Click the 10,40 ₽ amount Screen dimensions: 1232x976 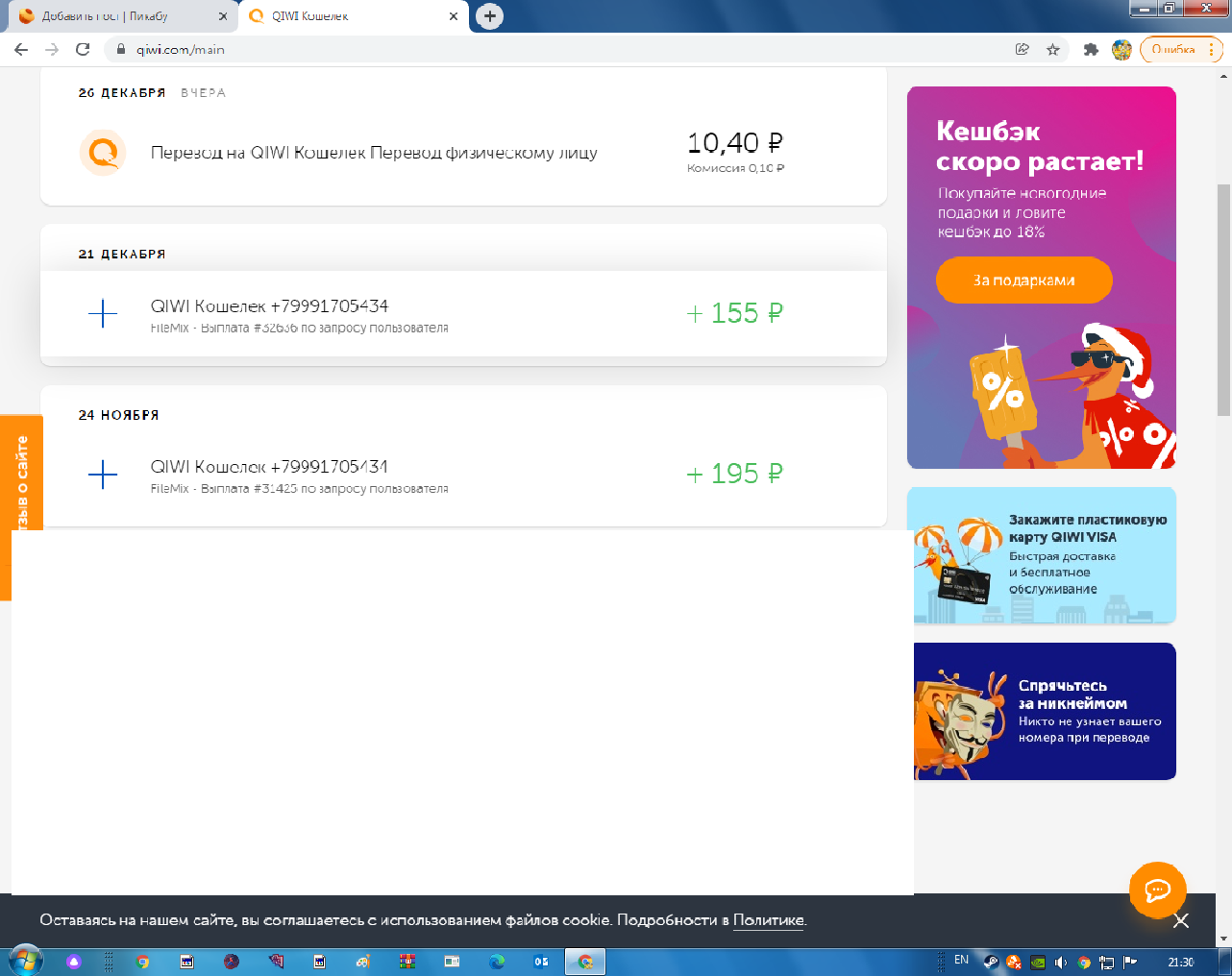click(x=735, y=143)
